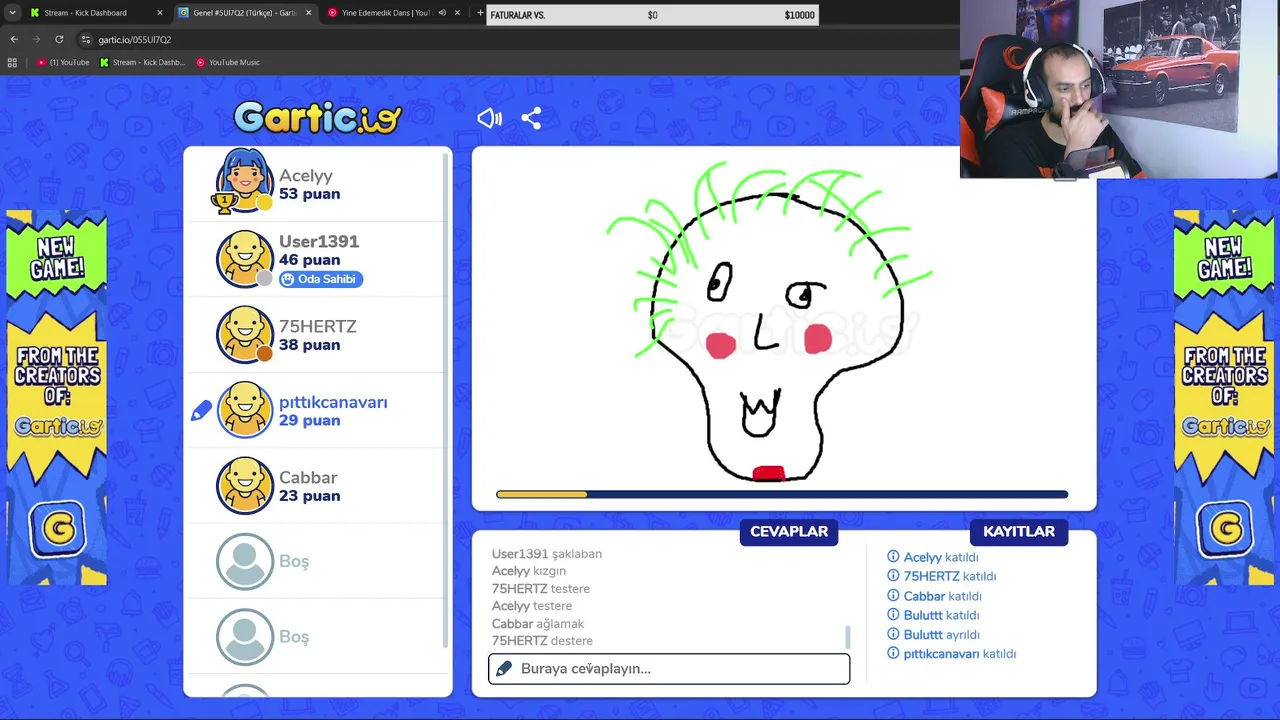Viewport: 1280px width, 720px height.
Task: Click the second empty Boş player slot
Action: pyautogui.click(x=245, y=637)
